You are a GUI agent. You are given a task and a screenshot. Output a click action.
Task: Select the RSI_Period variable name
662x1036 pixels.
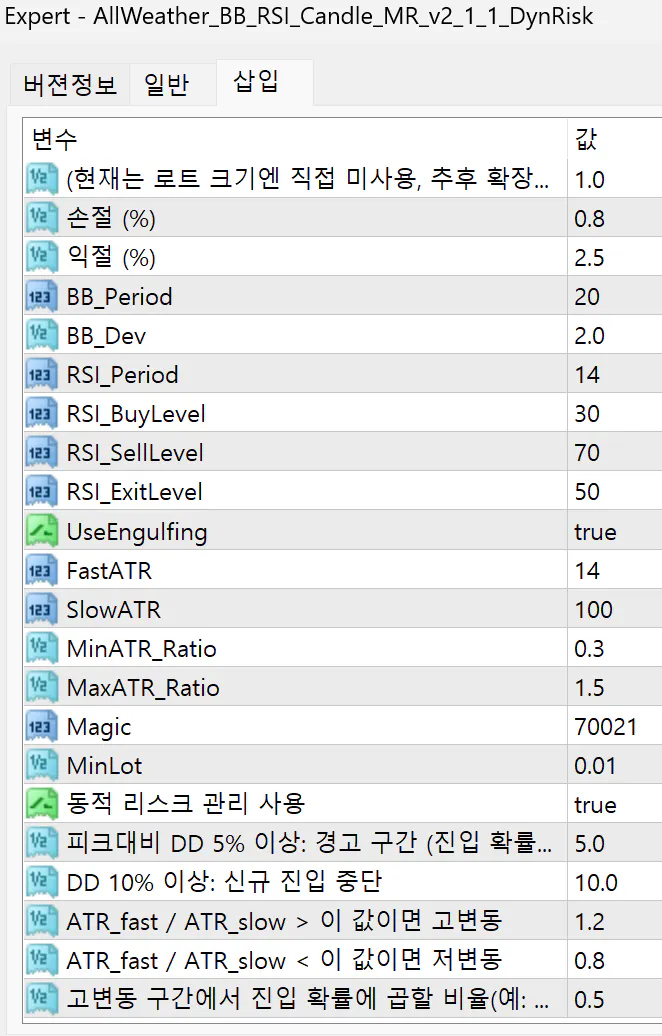click(122, 375)
